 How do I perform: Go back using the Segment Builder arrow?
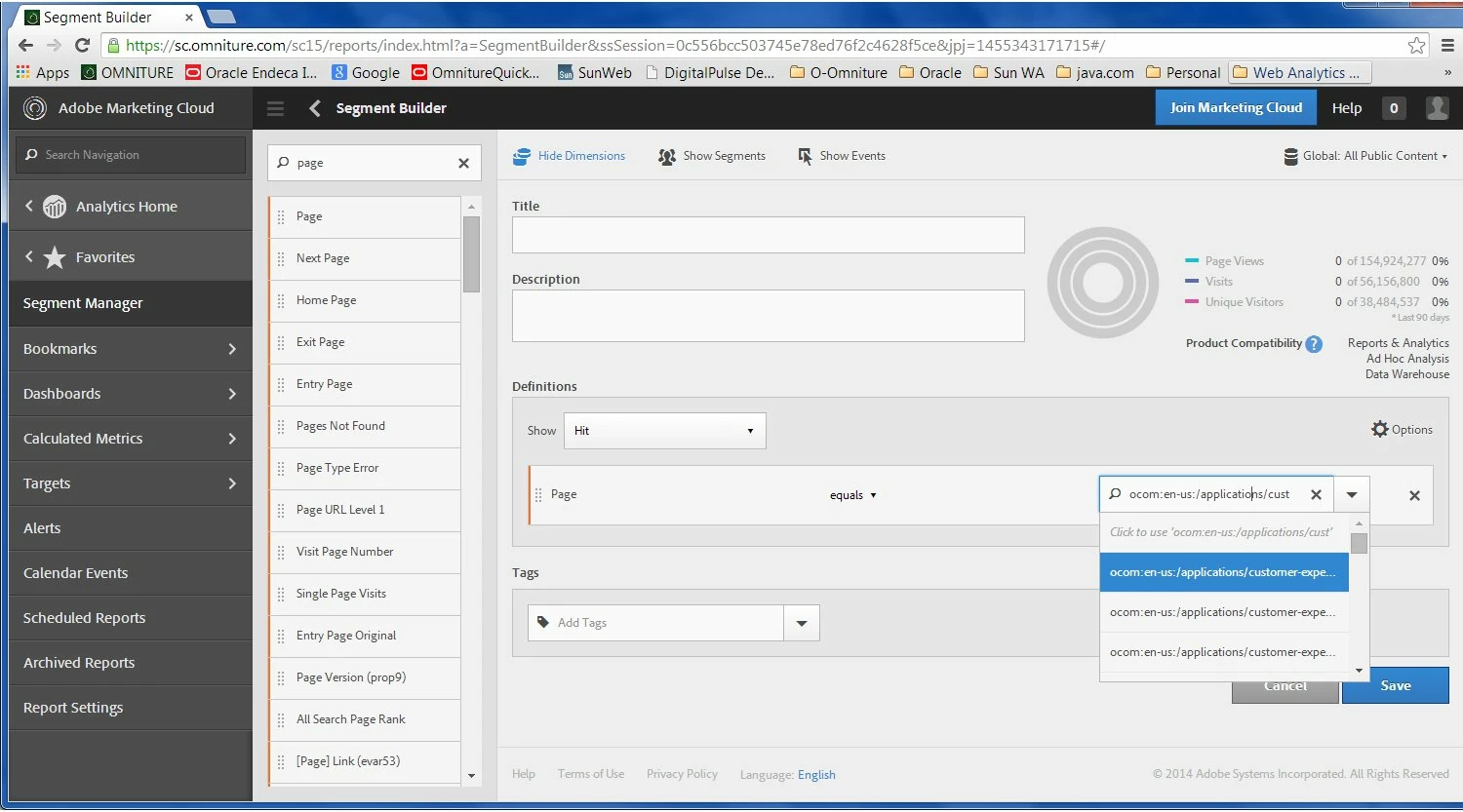314,108
